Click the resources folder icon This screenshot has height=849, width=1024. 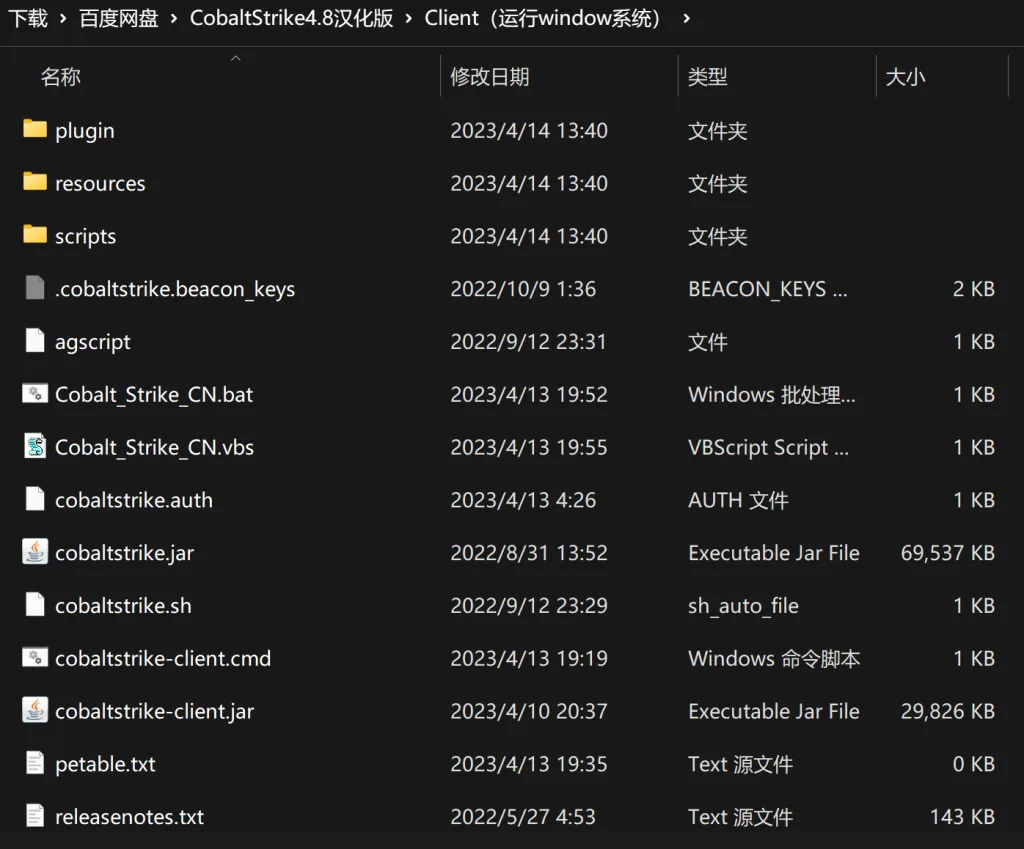(35, 182)
